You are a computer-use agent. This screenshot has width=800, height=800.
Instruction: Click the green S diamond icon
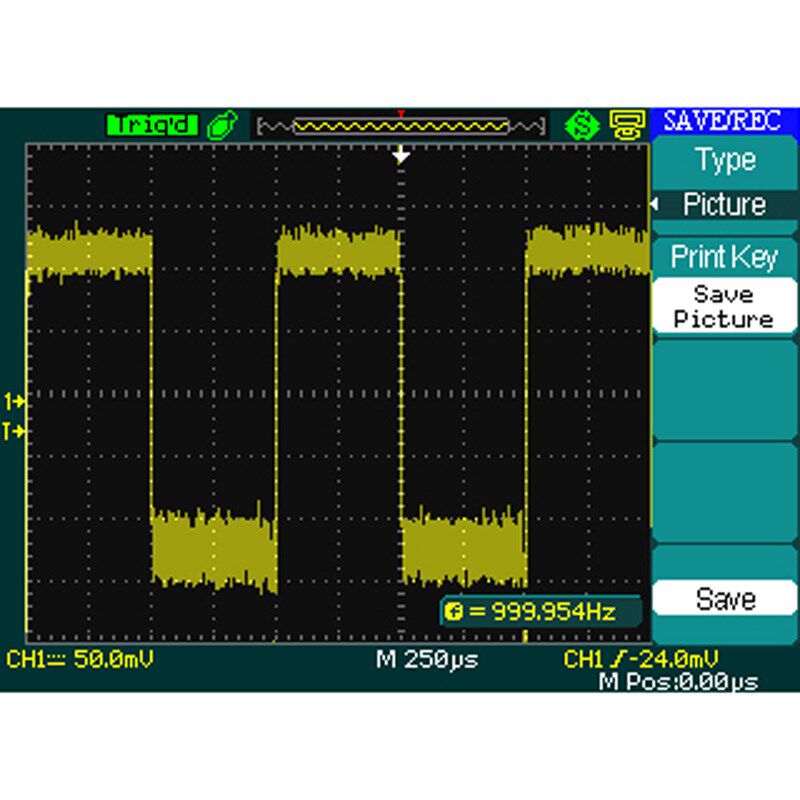(x=583, y=125)
